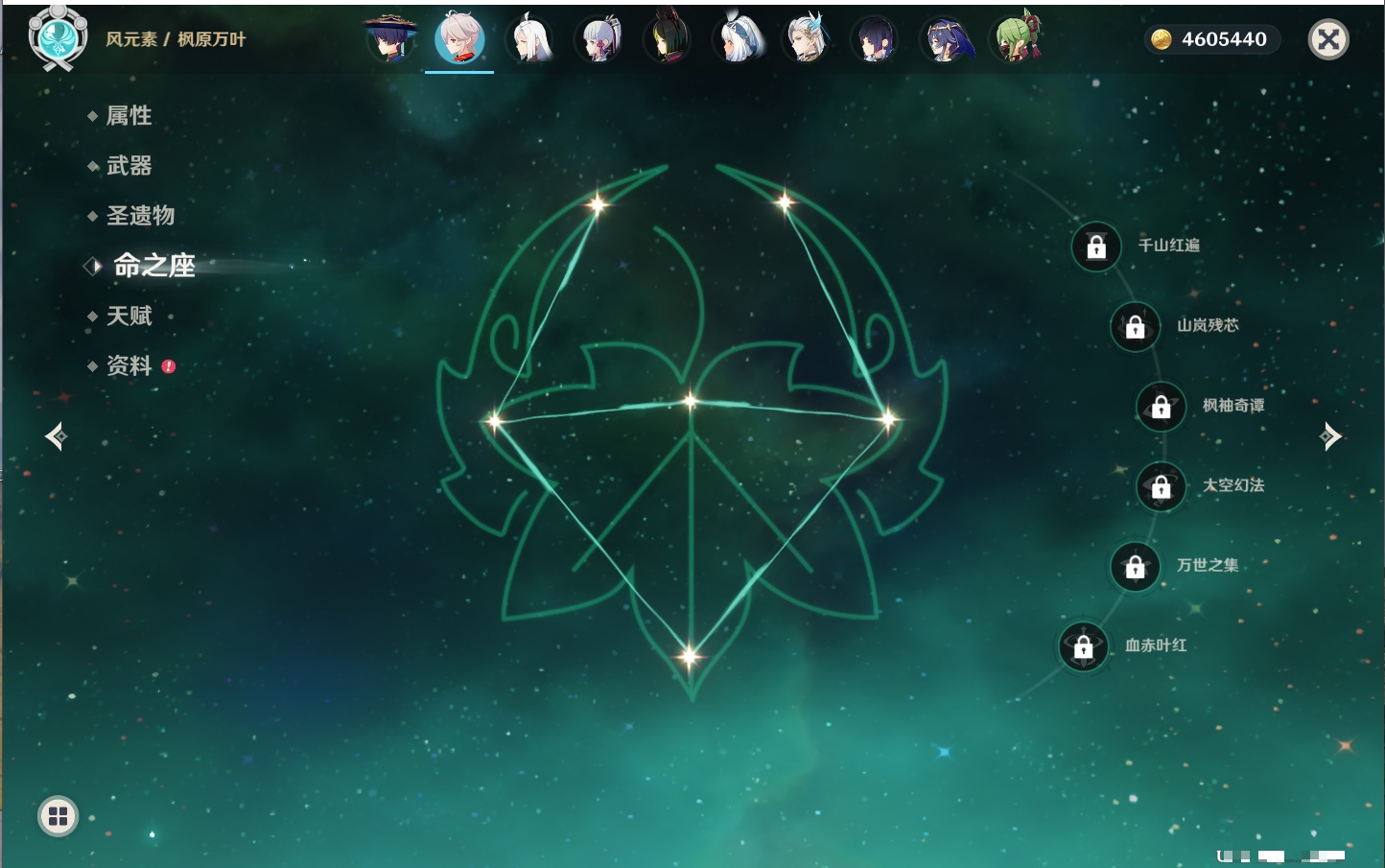
Task: Select the Wanderer portrait with the wide hat
Action: point(391,39)
